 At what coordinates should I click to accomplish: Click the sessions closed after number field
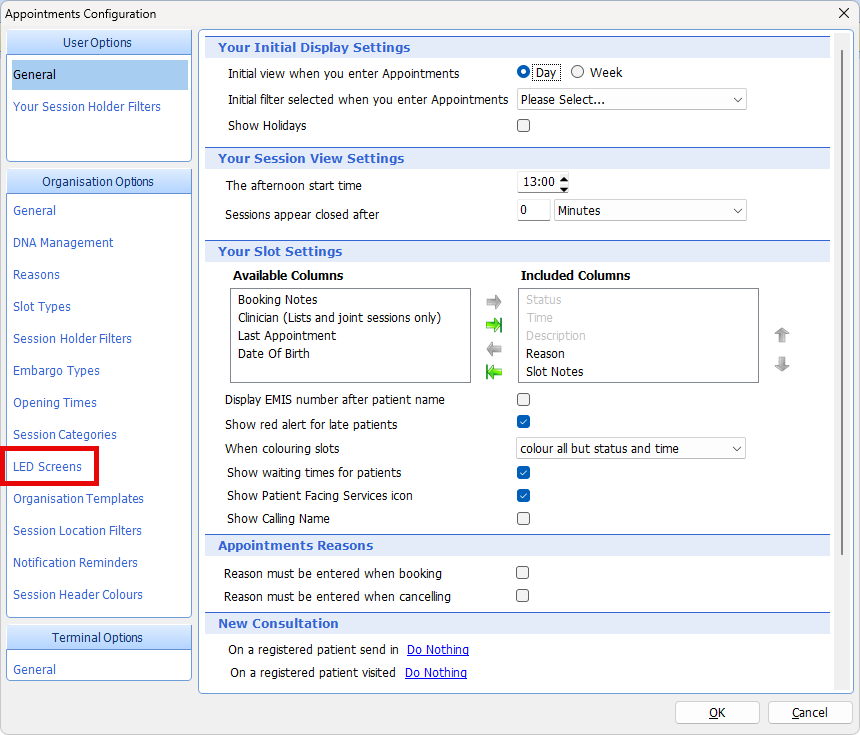click(533, 211)
